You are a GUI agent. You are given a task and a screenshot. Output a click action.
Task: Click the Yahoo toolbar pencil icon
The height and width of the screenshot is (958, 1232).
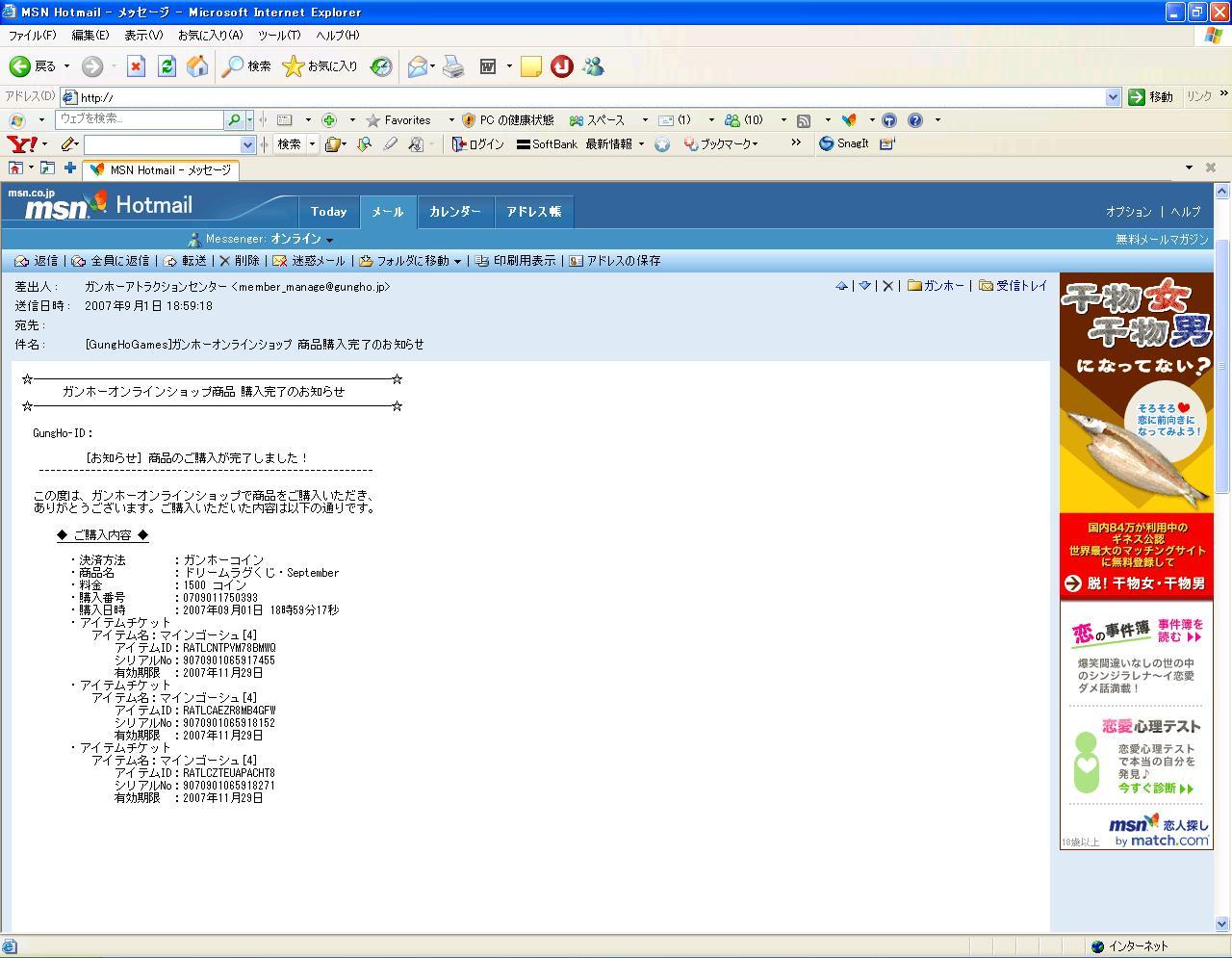click(x=68, y=144)
